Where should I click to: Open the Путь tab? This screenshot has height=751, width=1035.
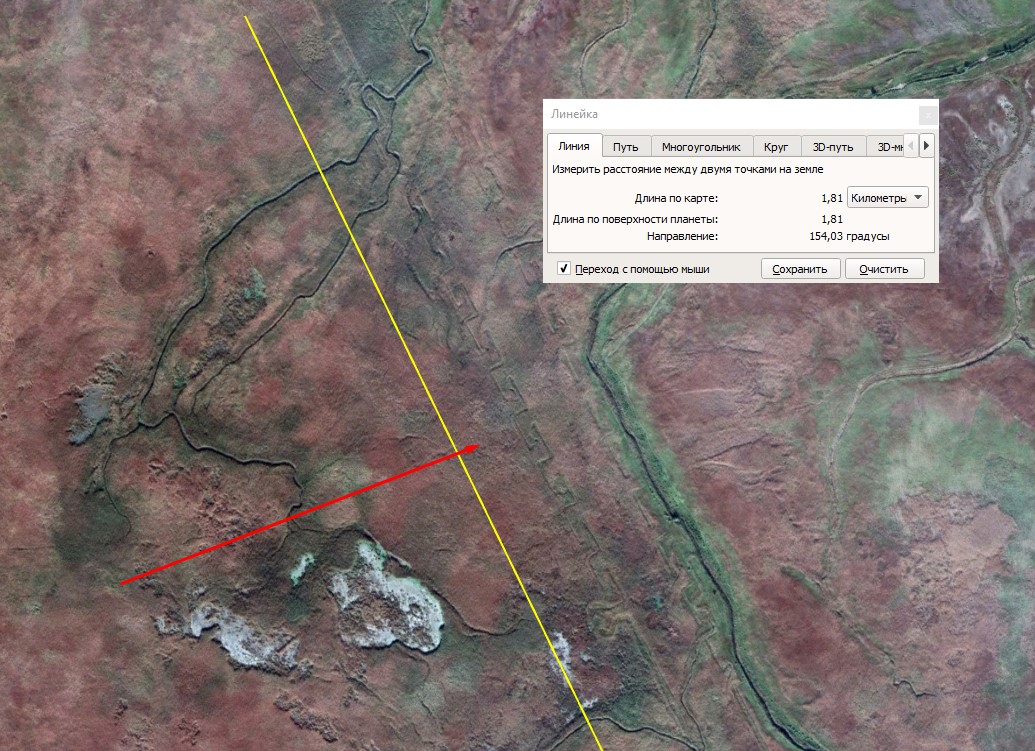(x=626, y=147)
